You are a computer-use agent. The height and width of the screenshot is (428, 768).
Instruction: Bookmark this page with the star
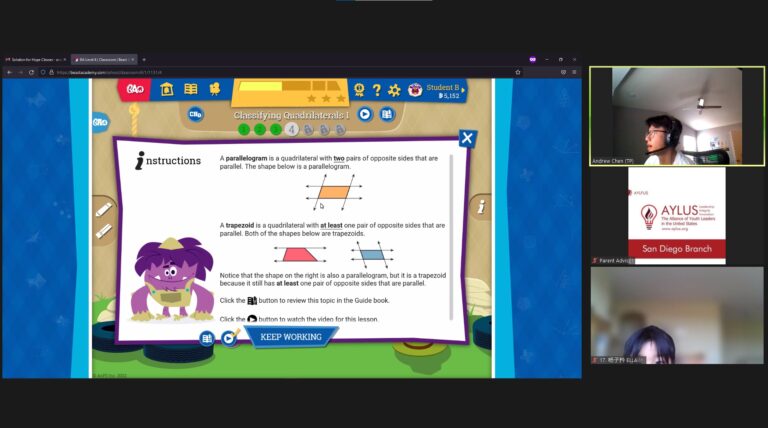point(518,72)
